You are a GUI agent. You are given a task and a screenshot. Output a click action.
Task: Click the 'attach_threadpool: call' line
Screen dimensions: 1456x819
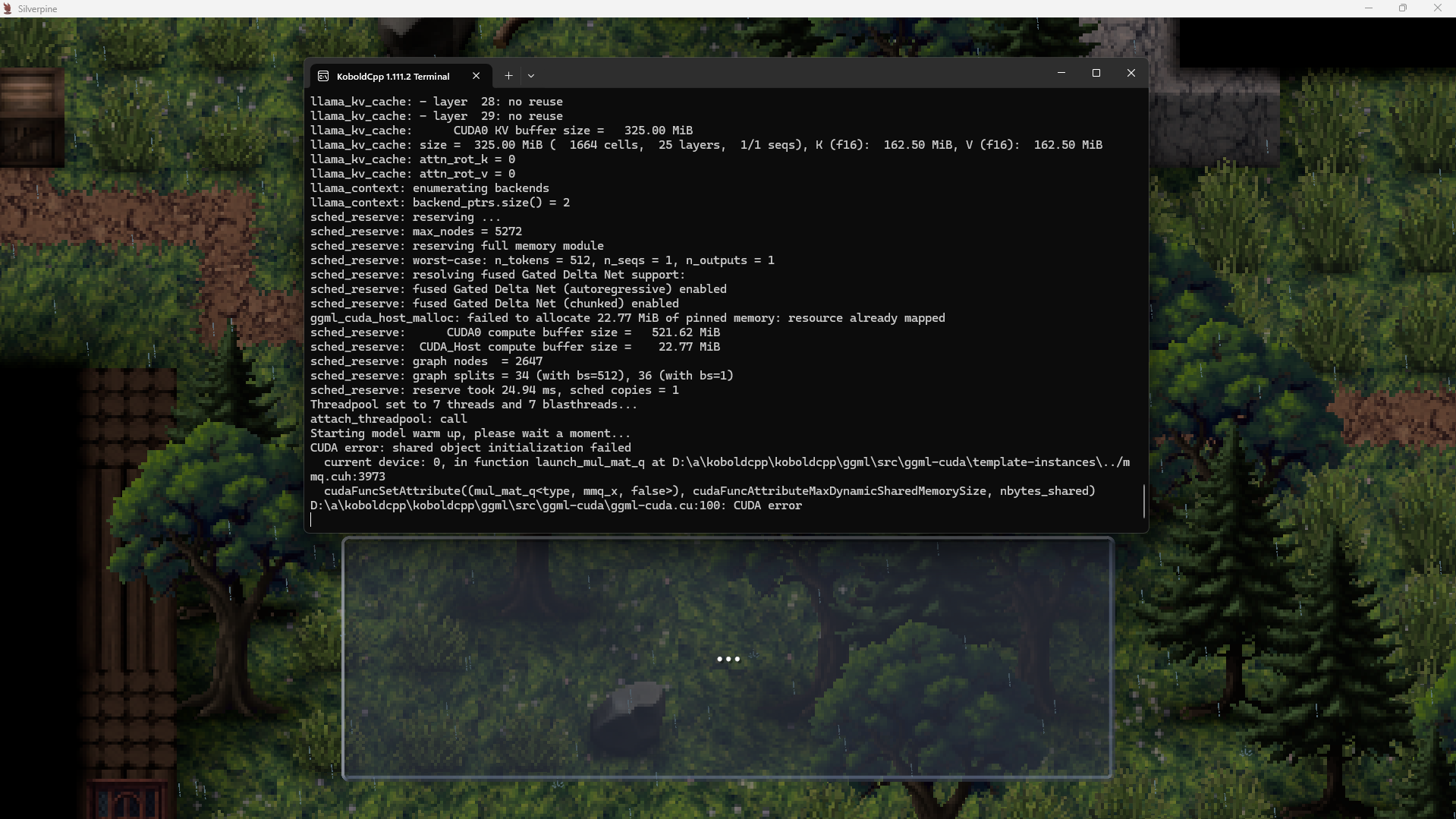(388, 419)
